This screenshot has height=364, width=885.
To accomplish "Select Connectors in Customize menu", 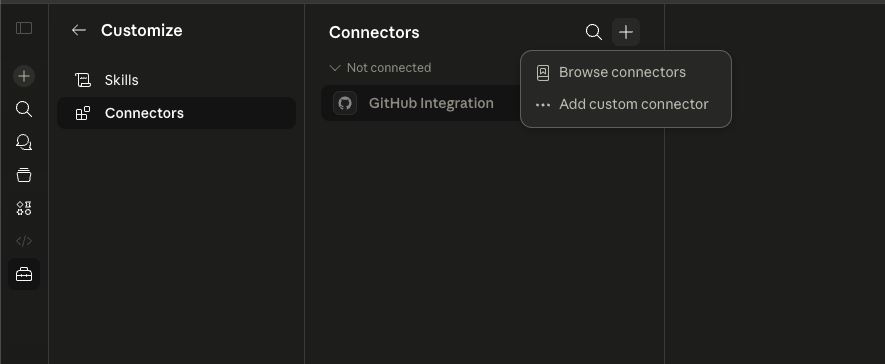I will (x=176, y=113).
